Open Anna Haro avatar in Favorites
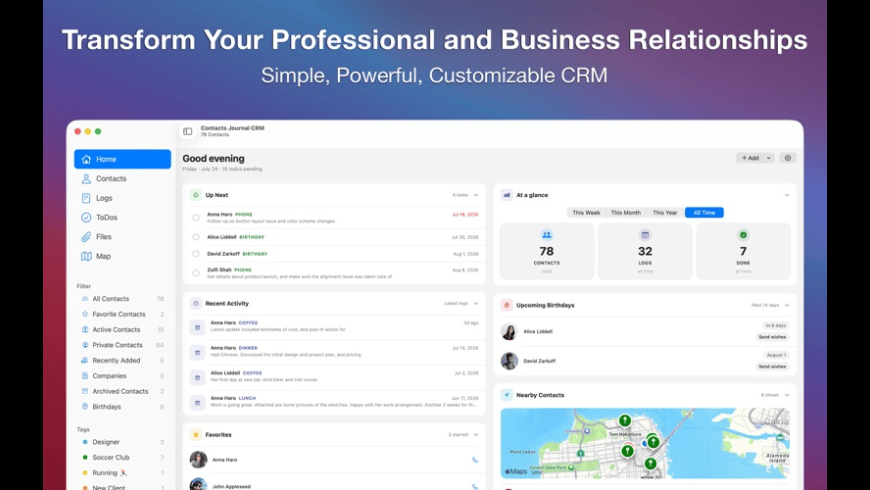Viewport: 870px width, 490px height. tap(198, 459)
